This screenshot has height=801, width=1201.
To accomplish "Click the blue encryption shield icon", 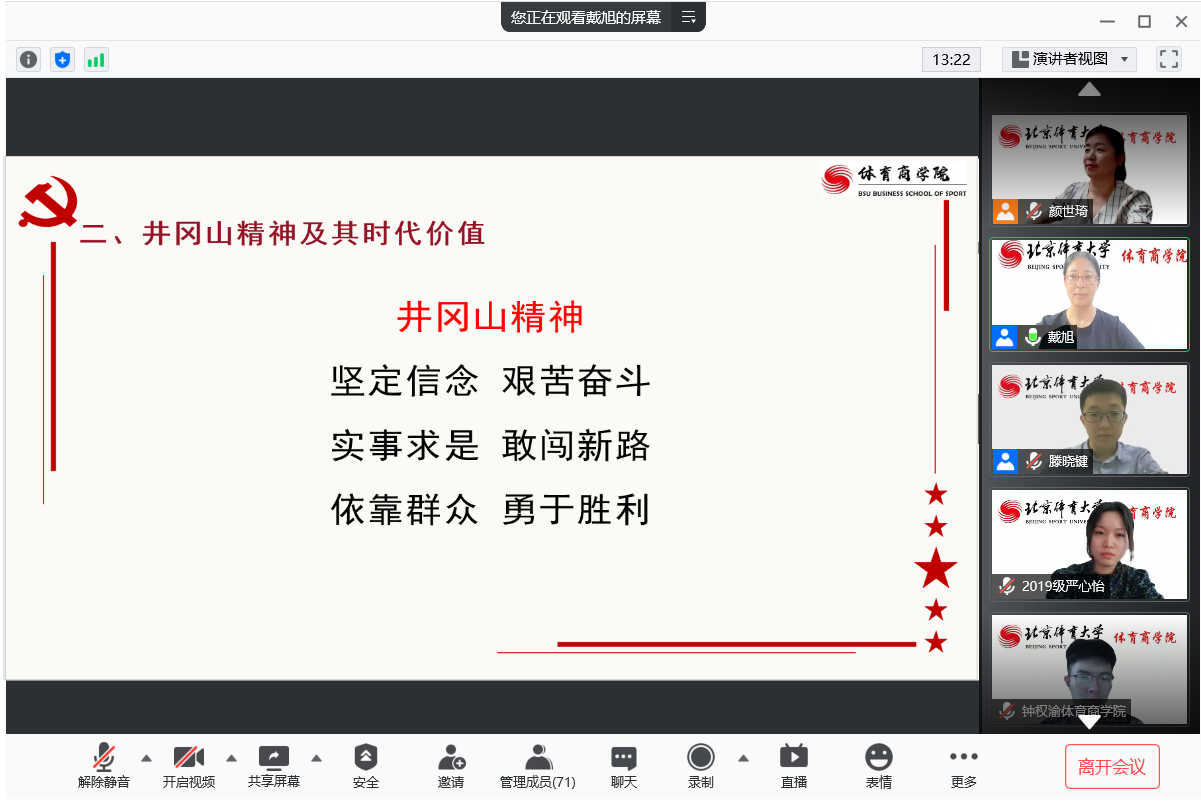I will pyautogui.click(x=63, y=60).
